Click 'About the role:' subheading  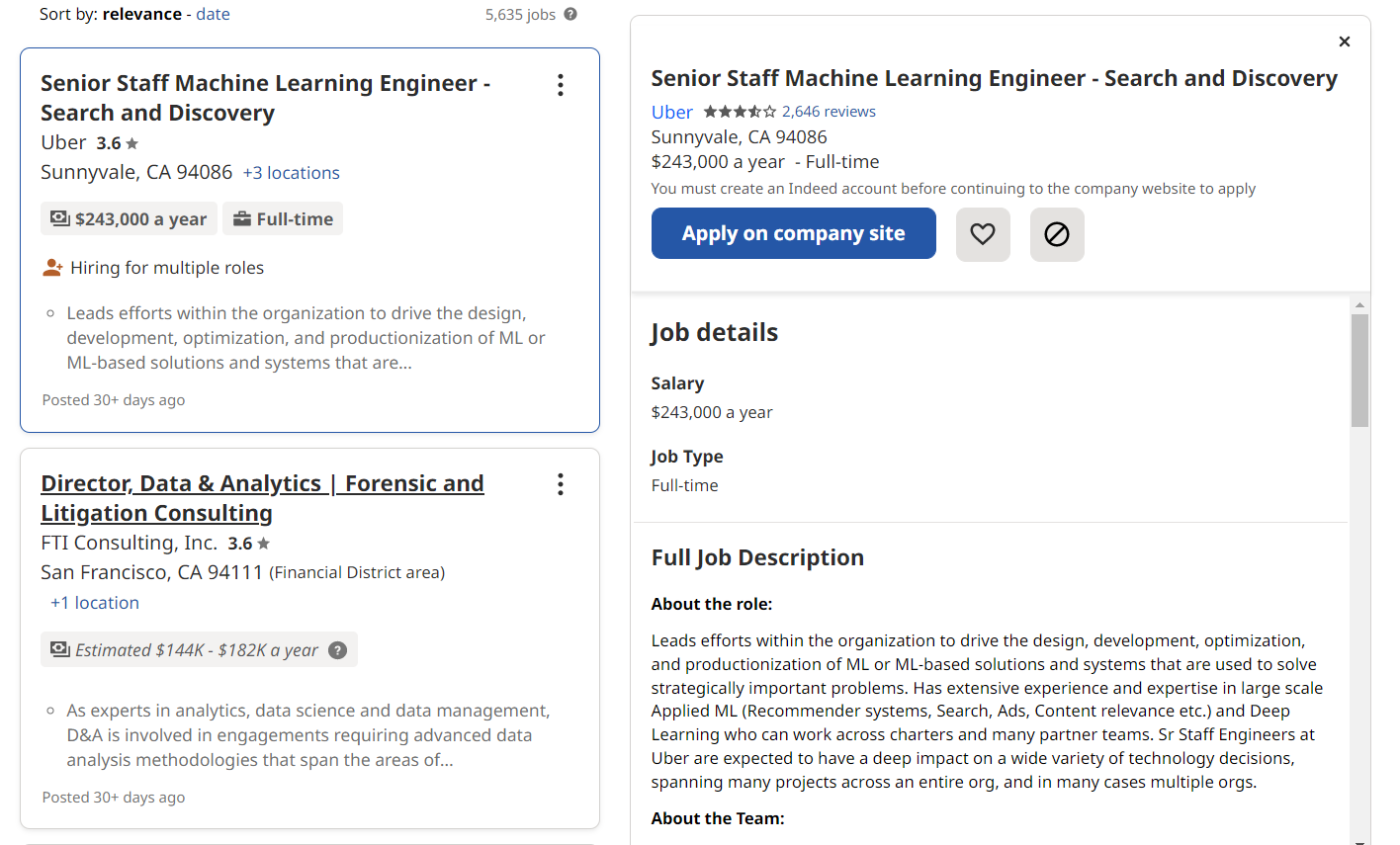click(712, 604)
